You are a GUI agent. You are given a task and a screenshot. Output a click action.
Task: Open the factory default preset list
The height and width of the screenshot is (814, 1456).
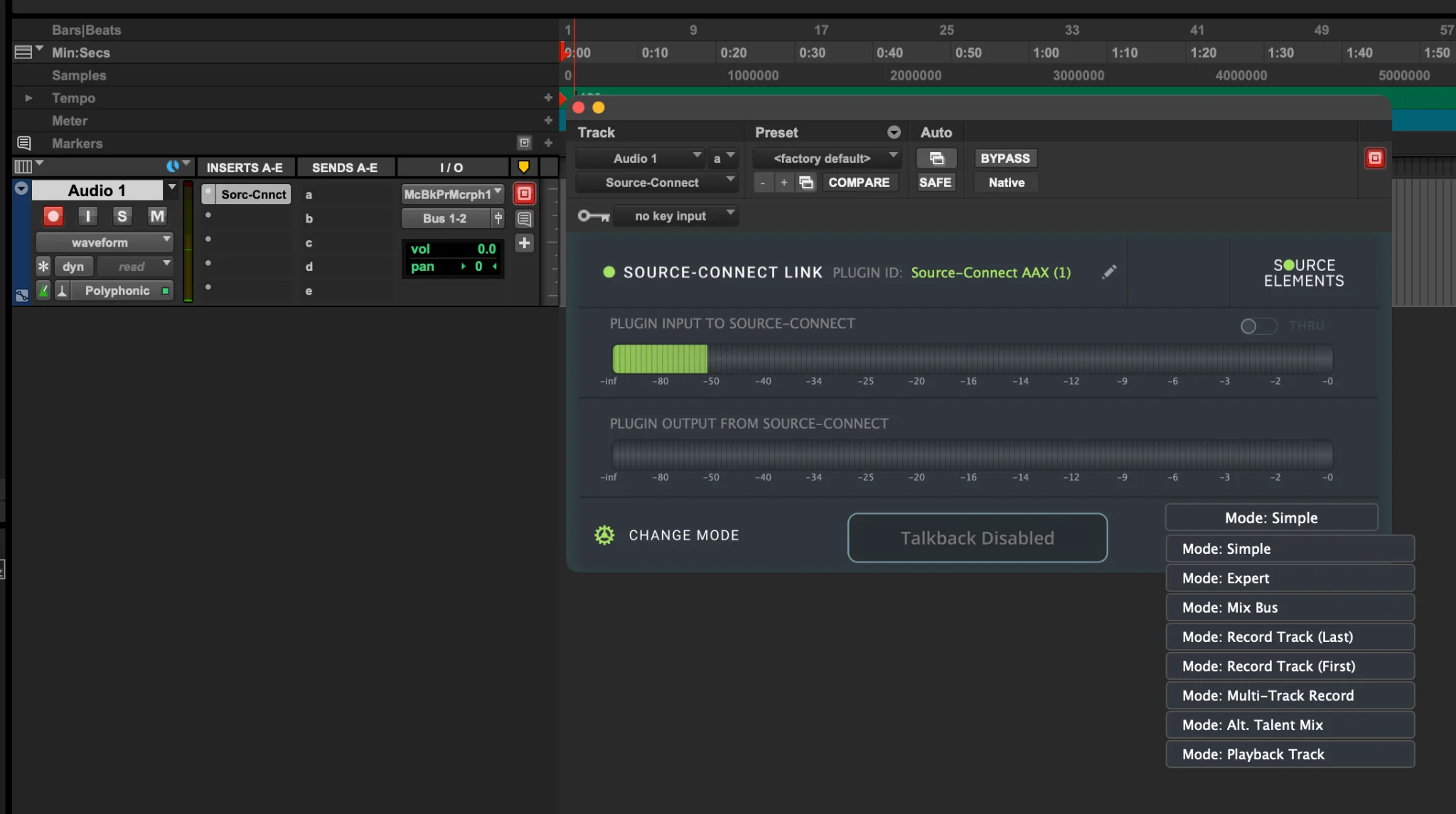pos(828,158)
